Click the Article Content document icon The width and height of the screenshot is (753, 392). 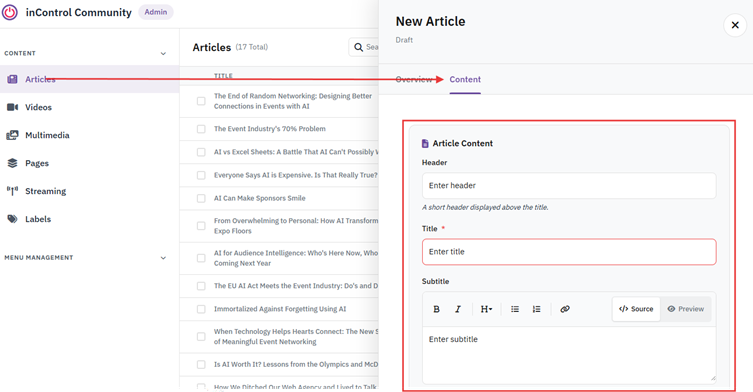(425, 143)
